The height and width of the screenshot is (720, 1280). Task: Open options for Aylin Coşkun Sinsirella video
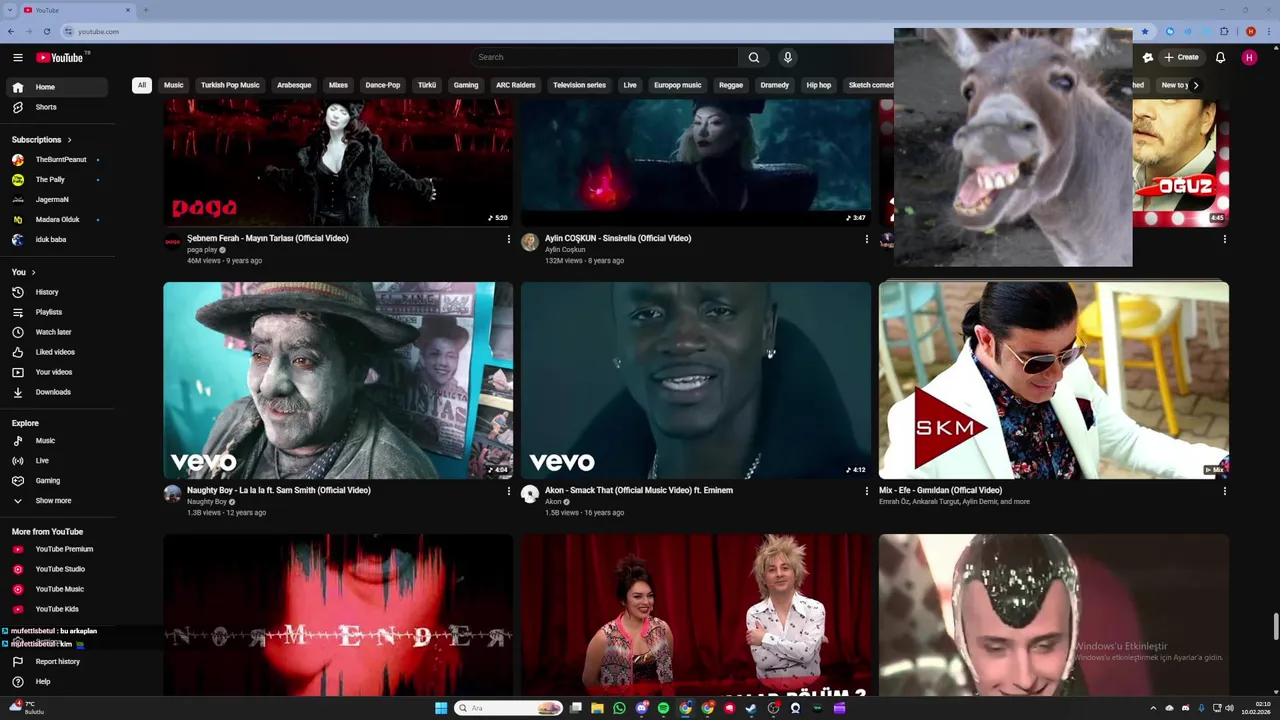point(866,239)
